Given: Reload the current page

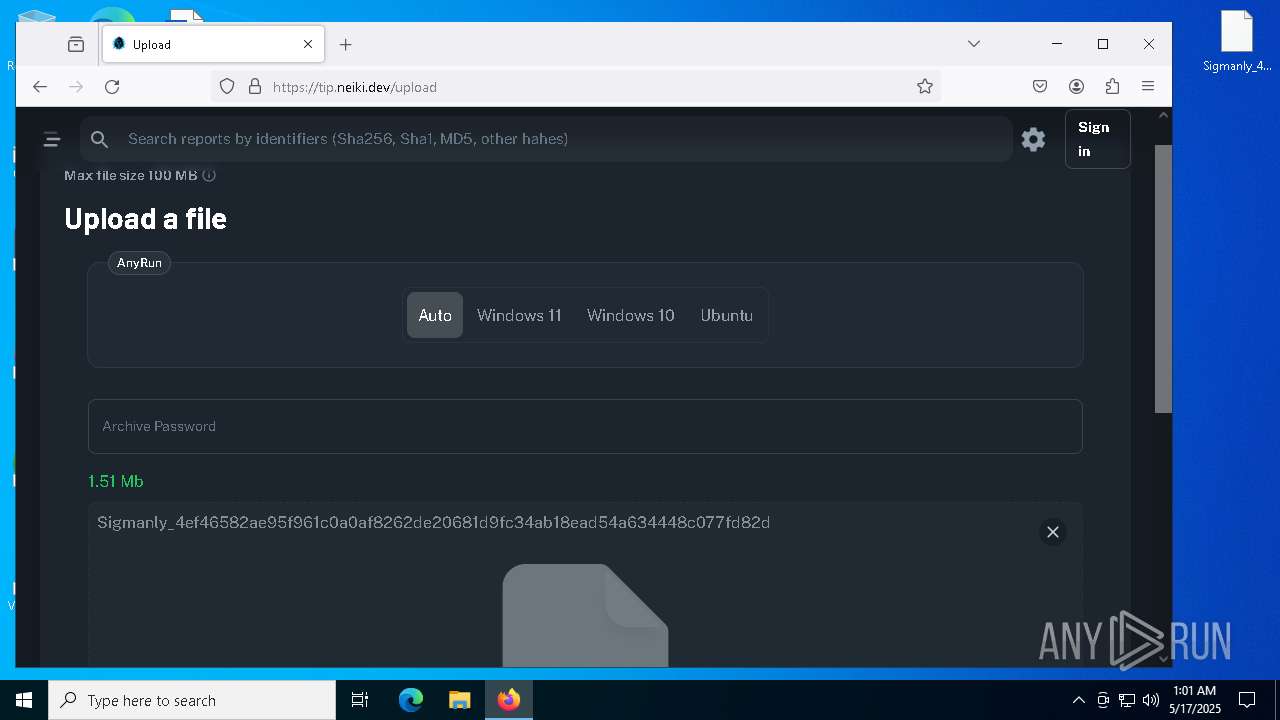Looking at the screenshot, I should 112,87.
